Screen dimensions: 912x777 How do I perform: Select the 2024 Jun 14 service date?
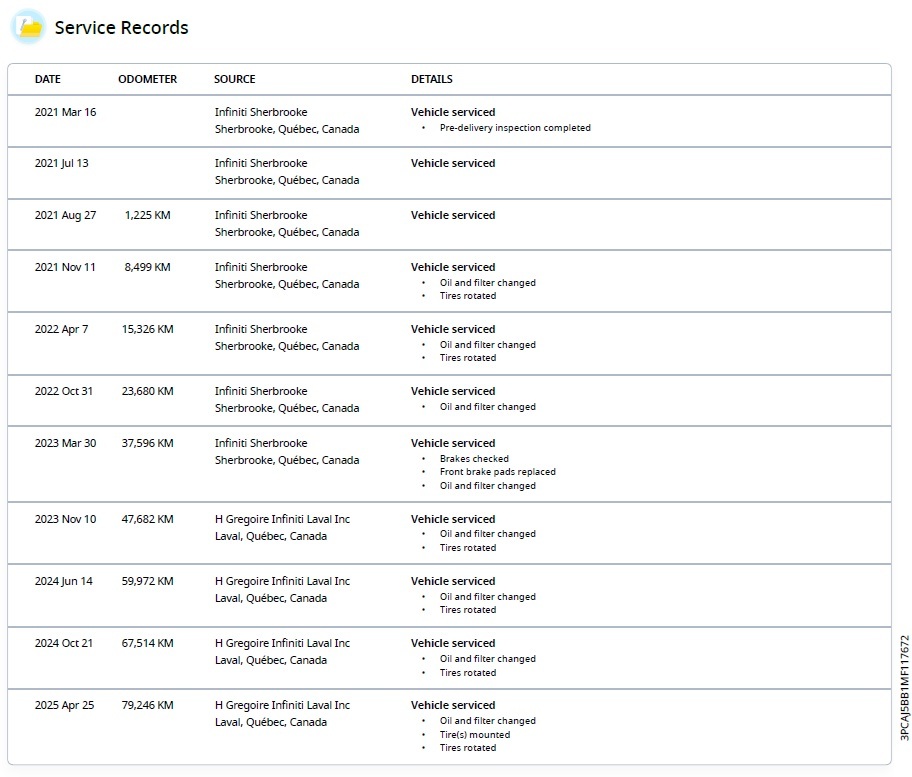coord(63,582)
